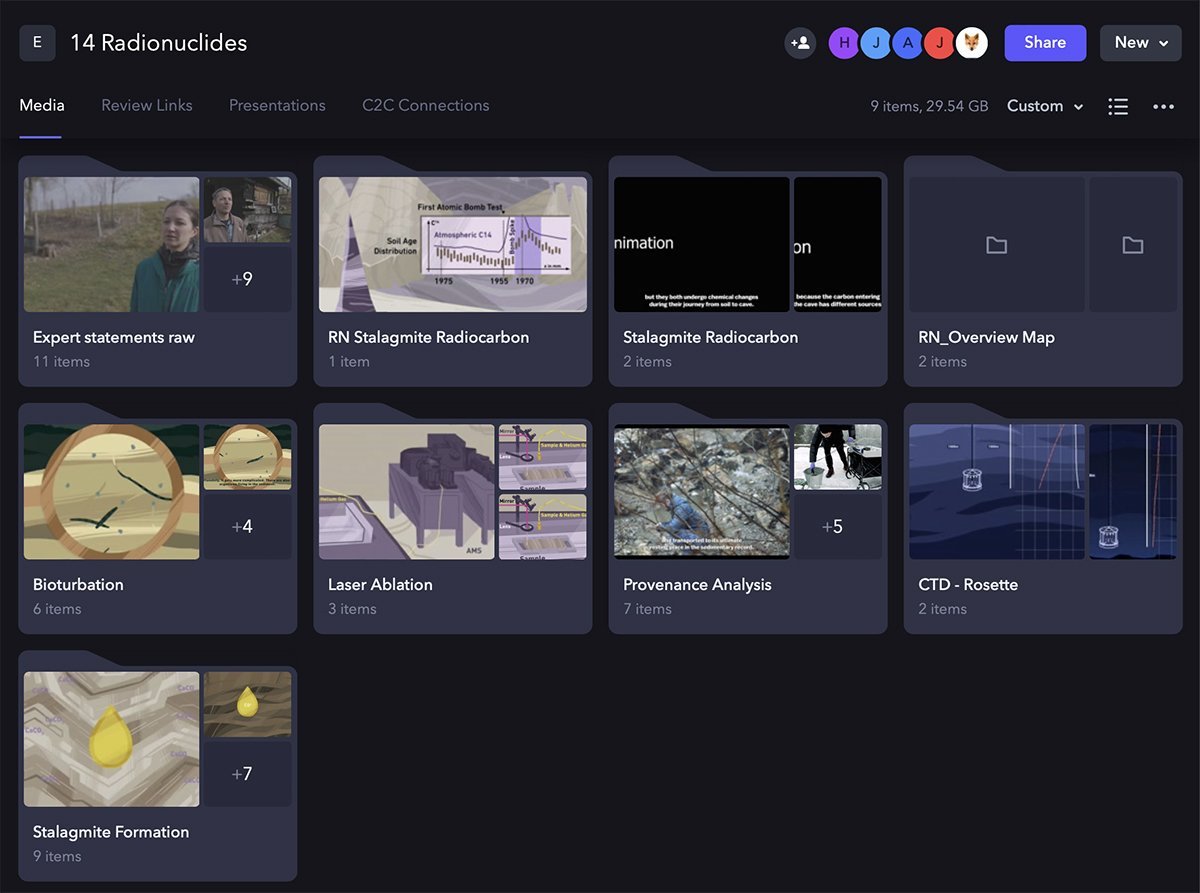The image size is (1200, 893).
Task: Click the Share button
Action: (1045, 43)
